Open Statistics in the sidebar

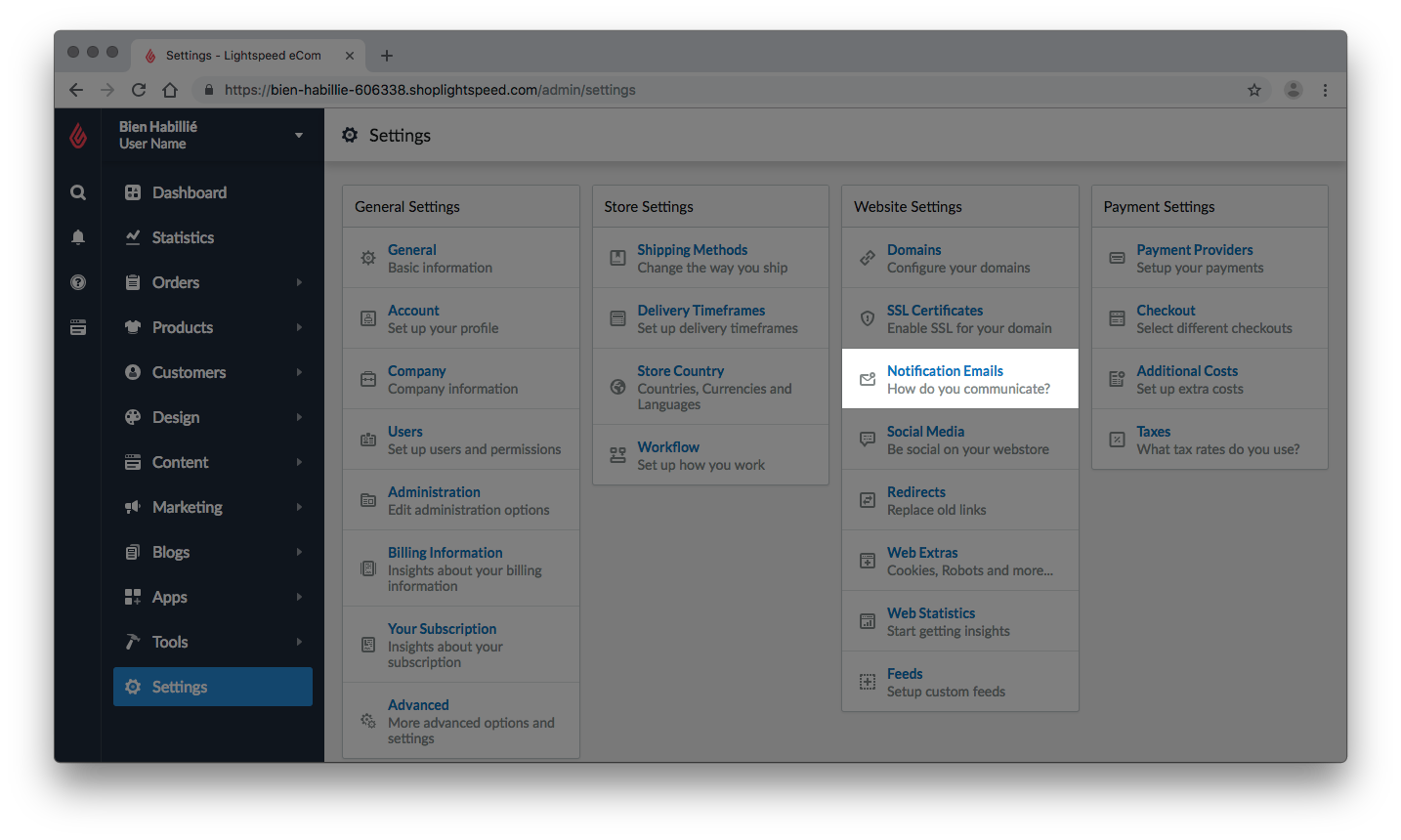[183, 237]
